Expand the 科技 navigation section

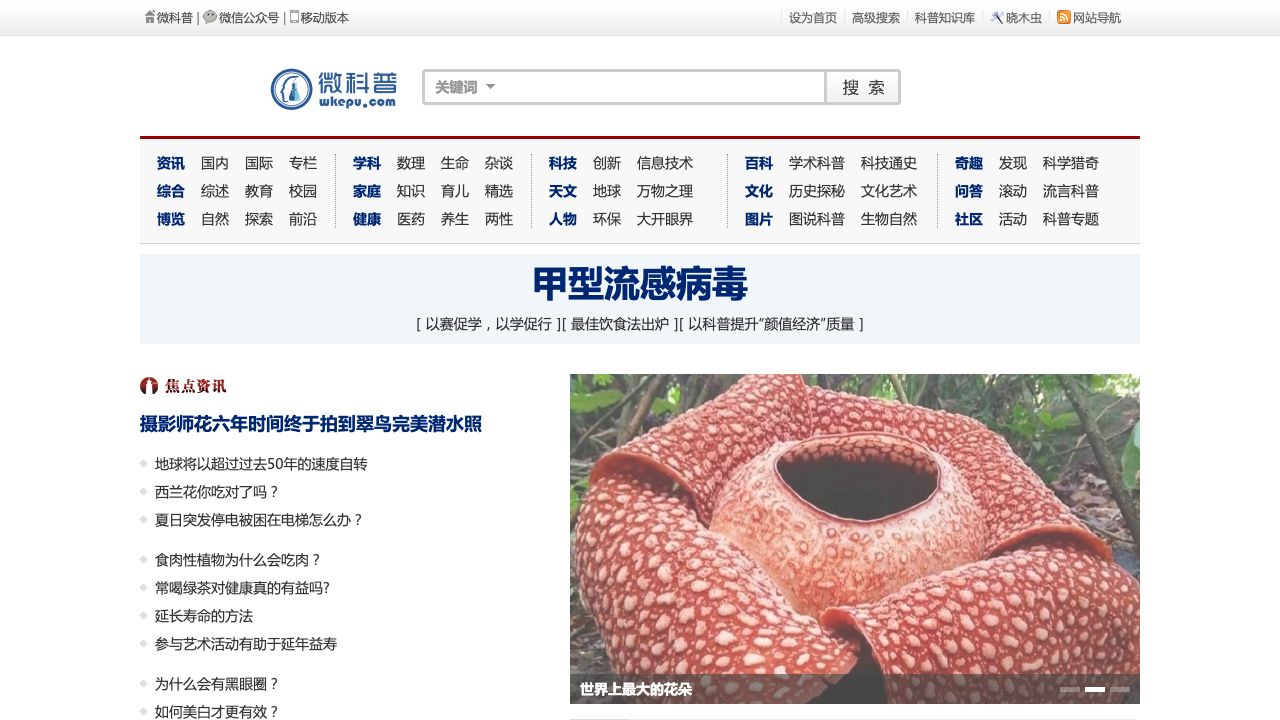click(562, 163)
